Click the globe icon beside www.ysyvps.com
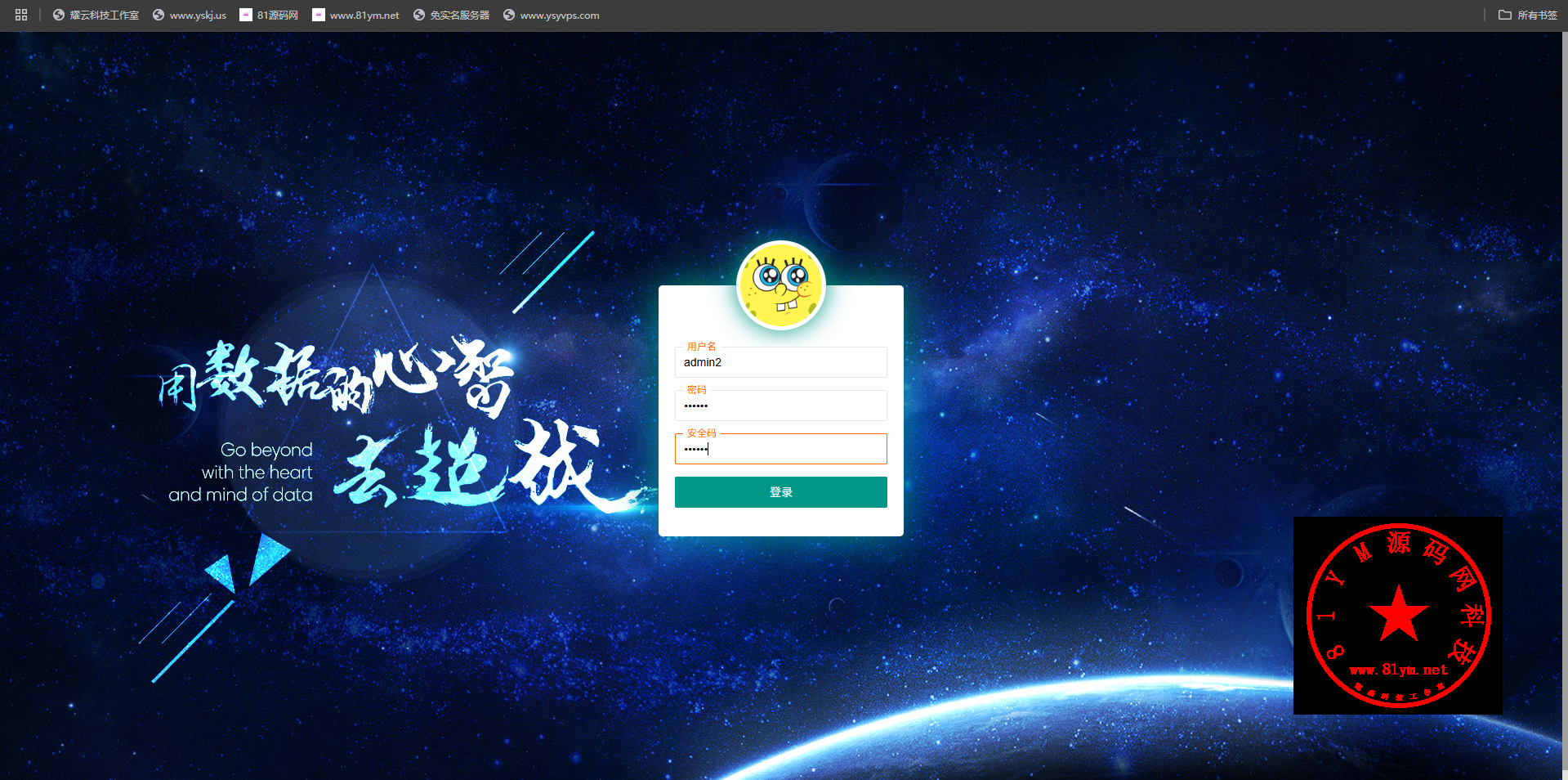 pos(509,15)
